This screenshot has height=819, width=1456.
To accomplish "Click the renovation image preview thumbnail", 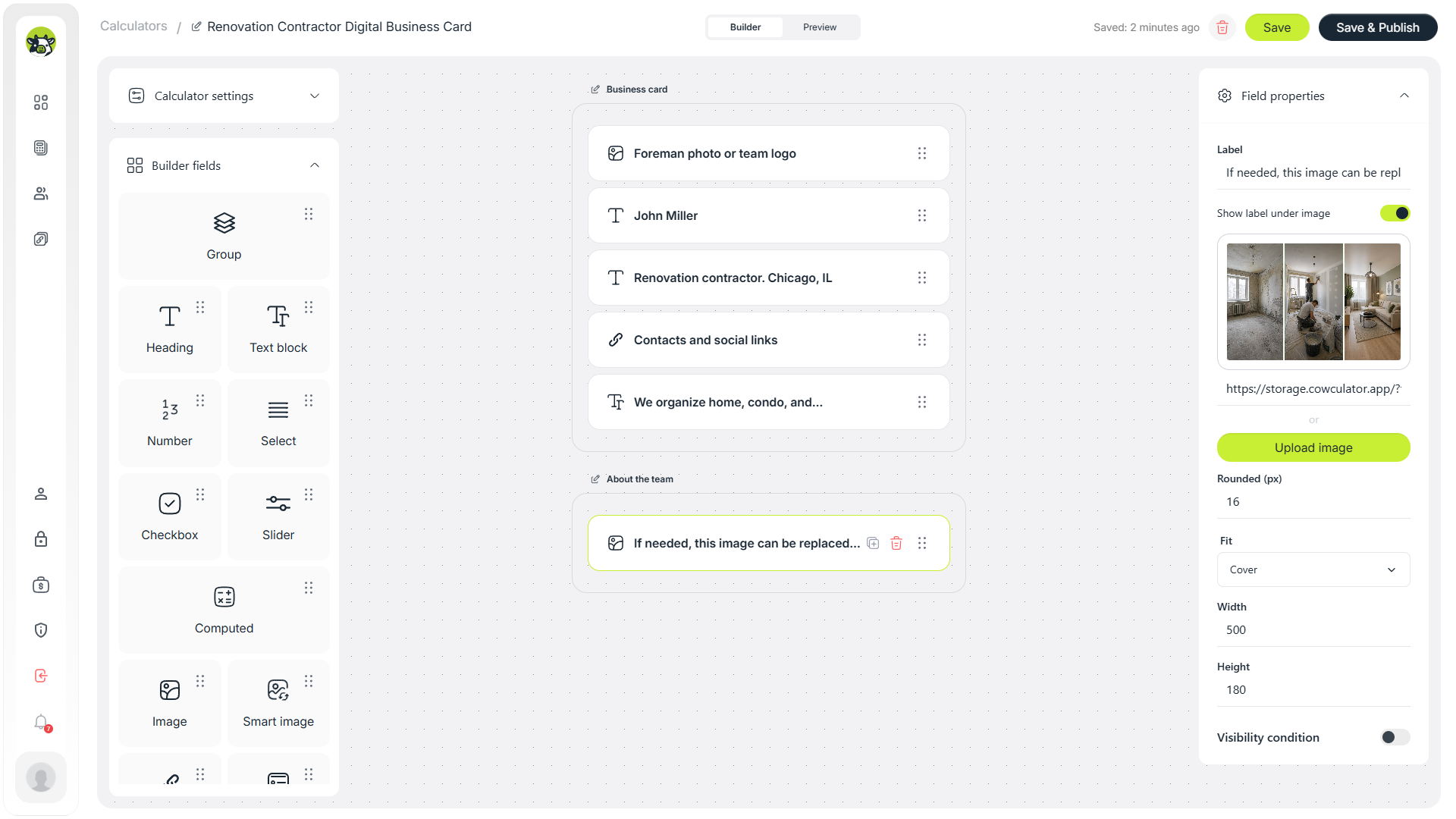I will [1313, 302].
